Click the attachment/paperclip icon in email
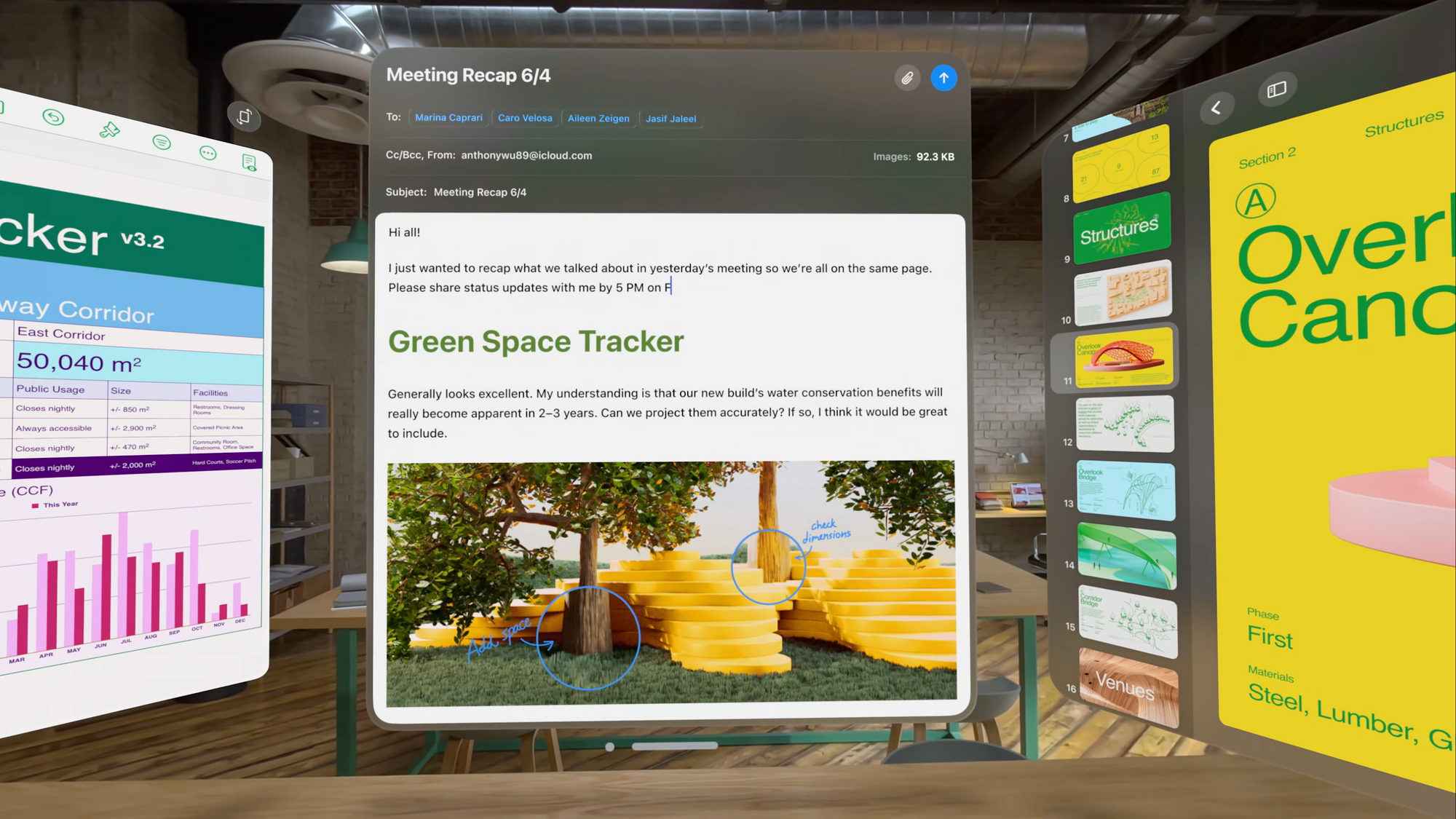This screenshot has height=819, width=1456. pyautogui.click(x=907, y=78)
